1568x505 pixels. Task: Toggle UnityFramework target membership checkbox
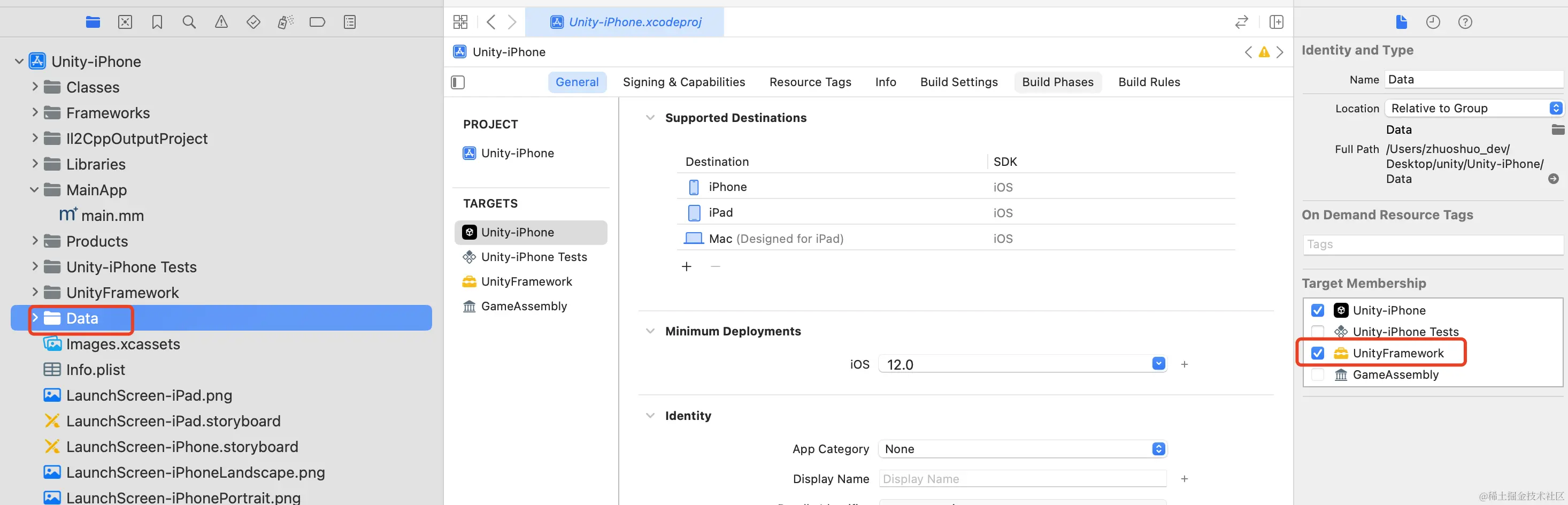(x=1318, y=353)
